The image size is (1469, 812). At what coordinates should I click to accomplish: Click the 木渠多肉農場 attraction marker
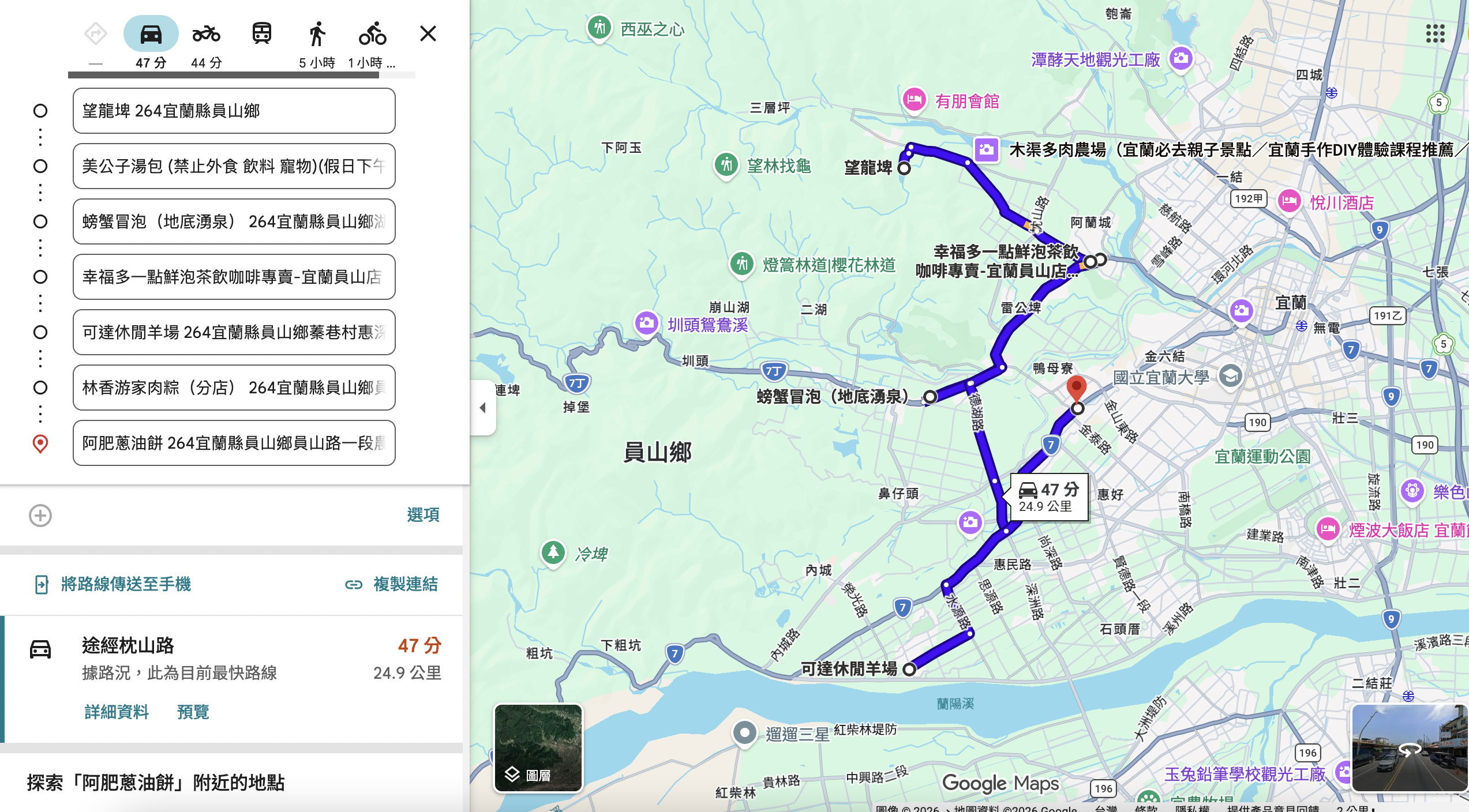[x=987, y=149]
